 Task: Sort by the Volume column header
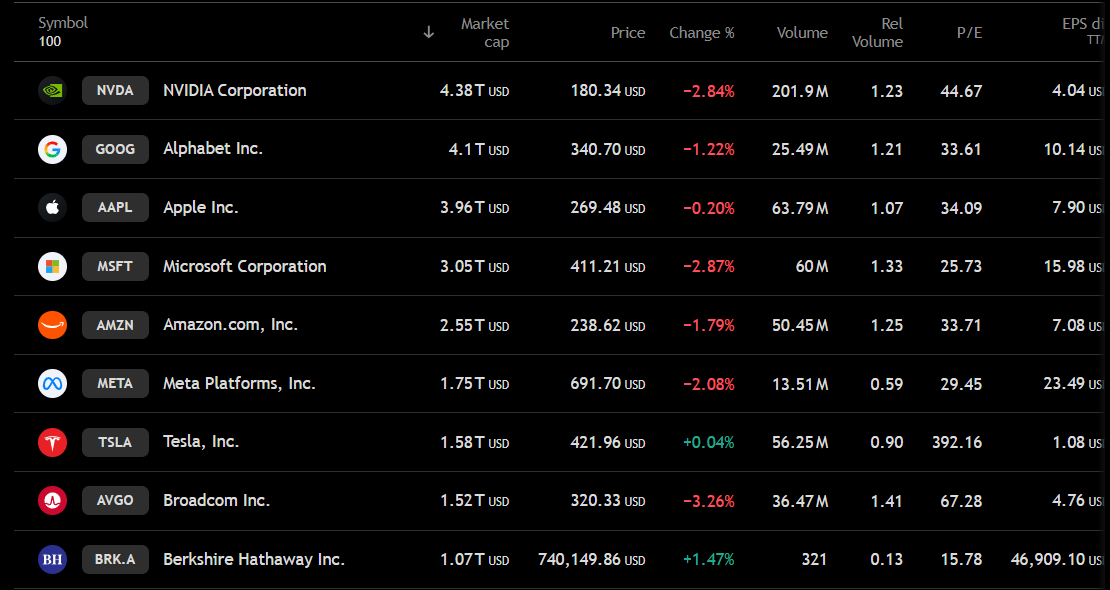click(x=802, y=33)
